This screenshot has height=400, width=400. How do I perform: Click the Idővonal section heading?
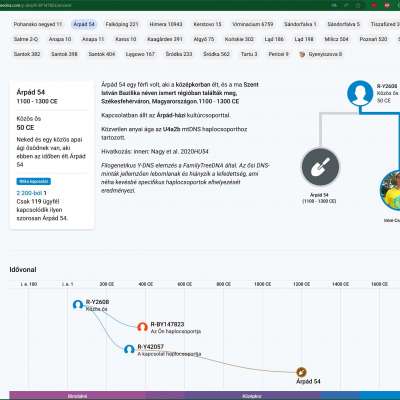coord(23,270)
